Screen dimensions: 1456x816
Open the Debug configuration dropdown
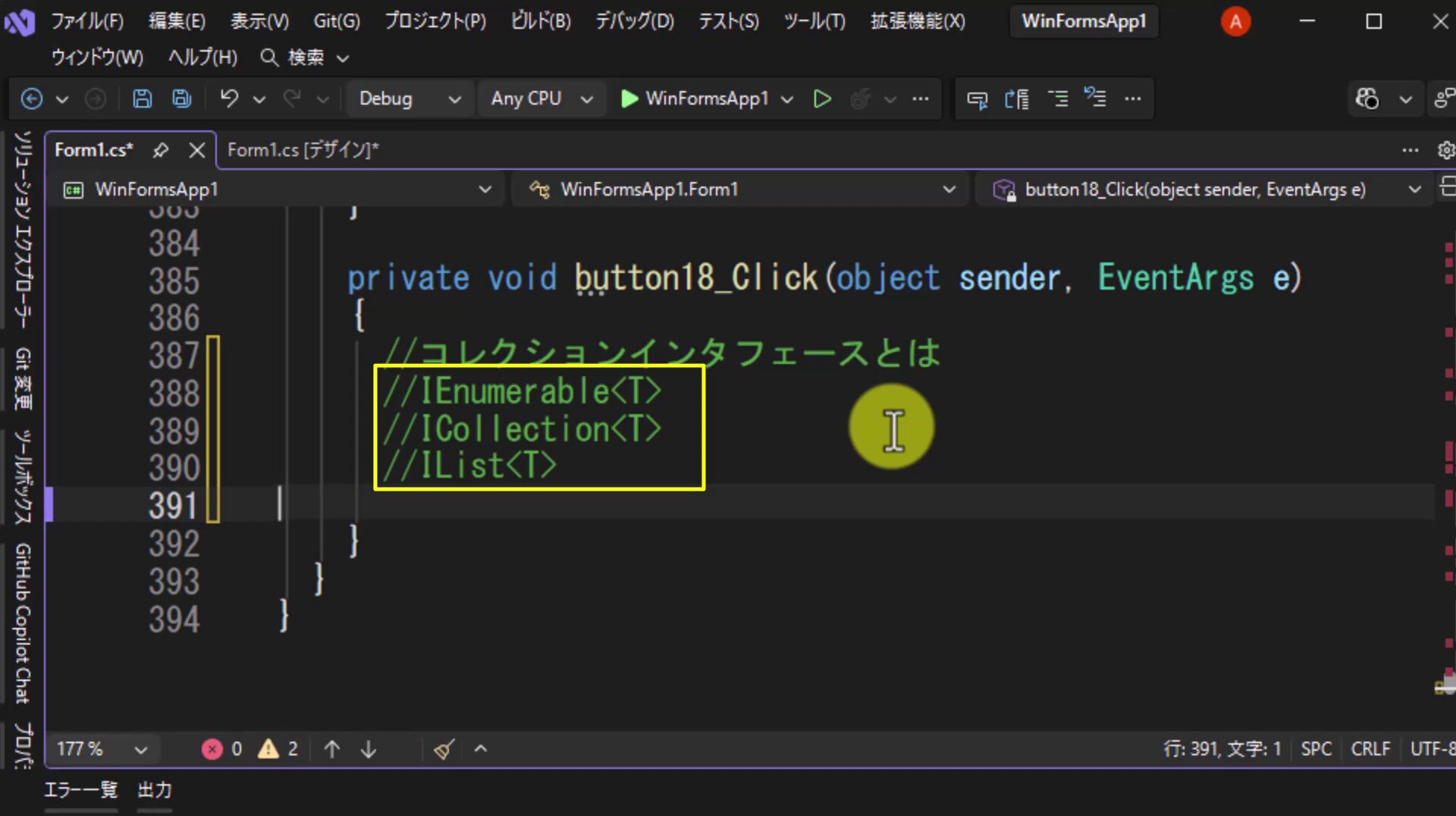coord(409,99)
